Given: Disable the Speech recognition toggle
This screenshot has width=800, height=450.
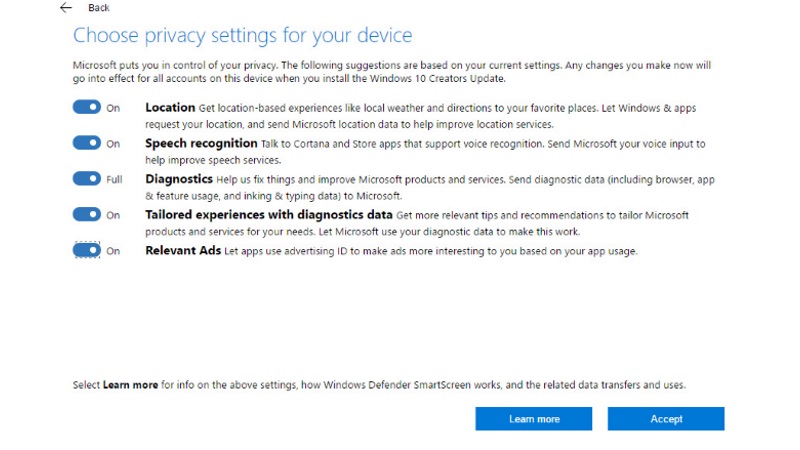Looking at the screenshot, I should [87, 143].
